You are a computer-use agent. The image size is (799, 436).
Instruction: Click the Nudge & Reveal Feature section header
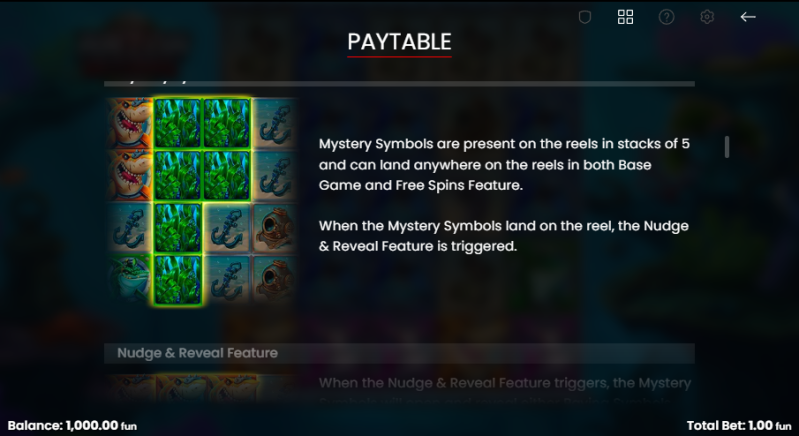(399, 353)
